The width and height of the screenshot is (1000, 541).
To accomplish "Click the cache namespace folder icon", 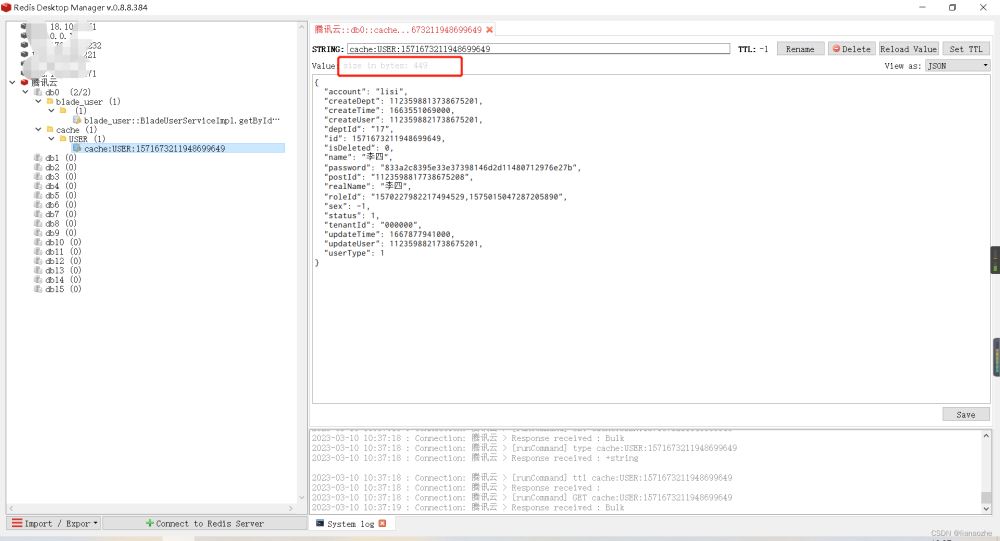I will pos(50,129).
